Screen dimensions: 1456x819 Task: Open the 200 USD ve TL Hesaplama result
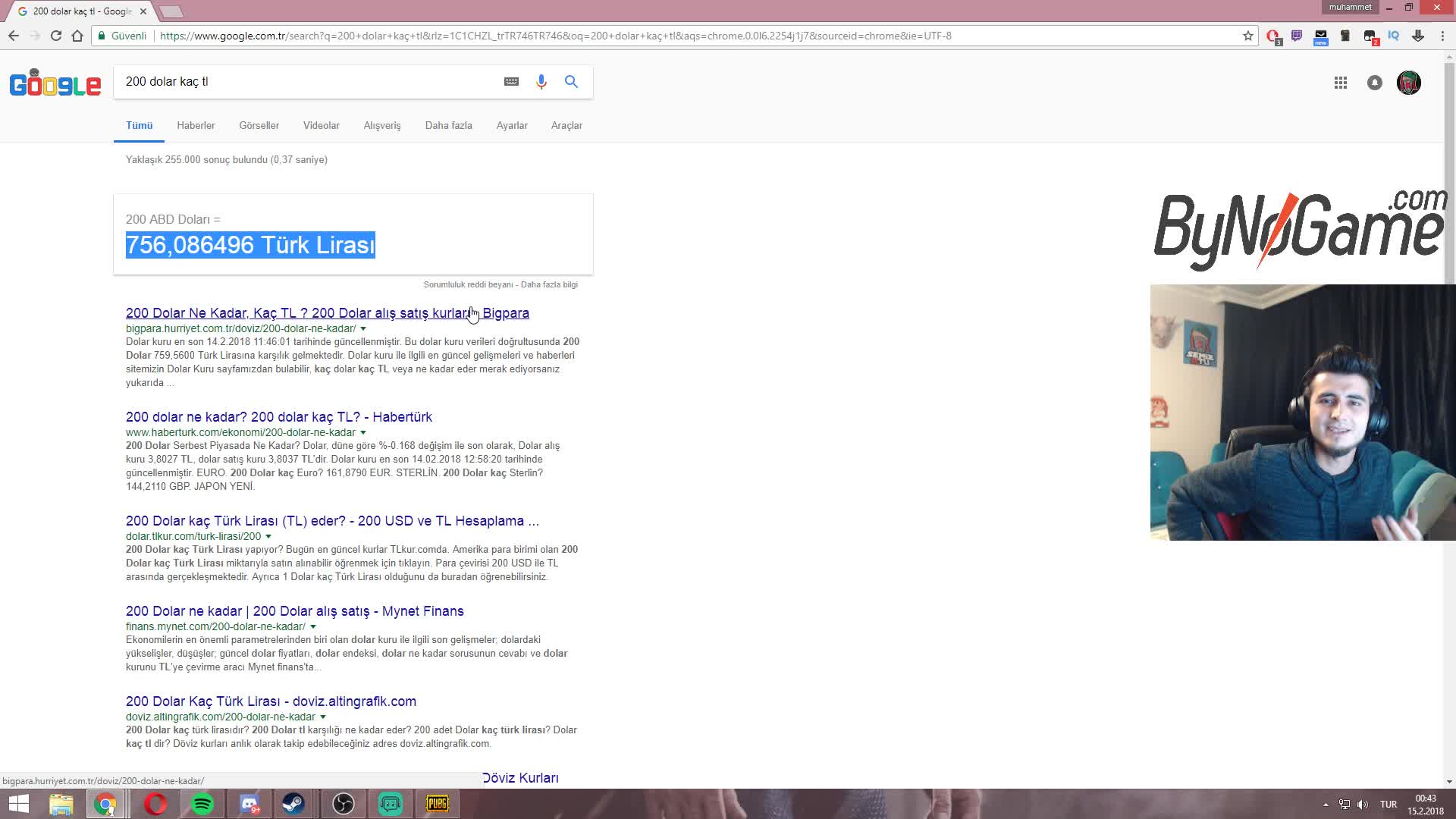tap(332, 521)
